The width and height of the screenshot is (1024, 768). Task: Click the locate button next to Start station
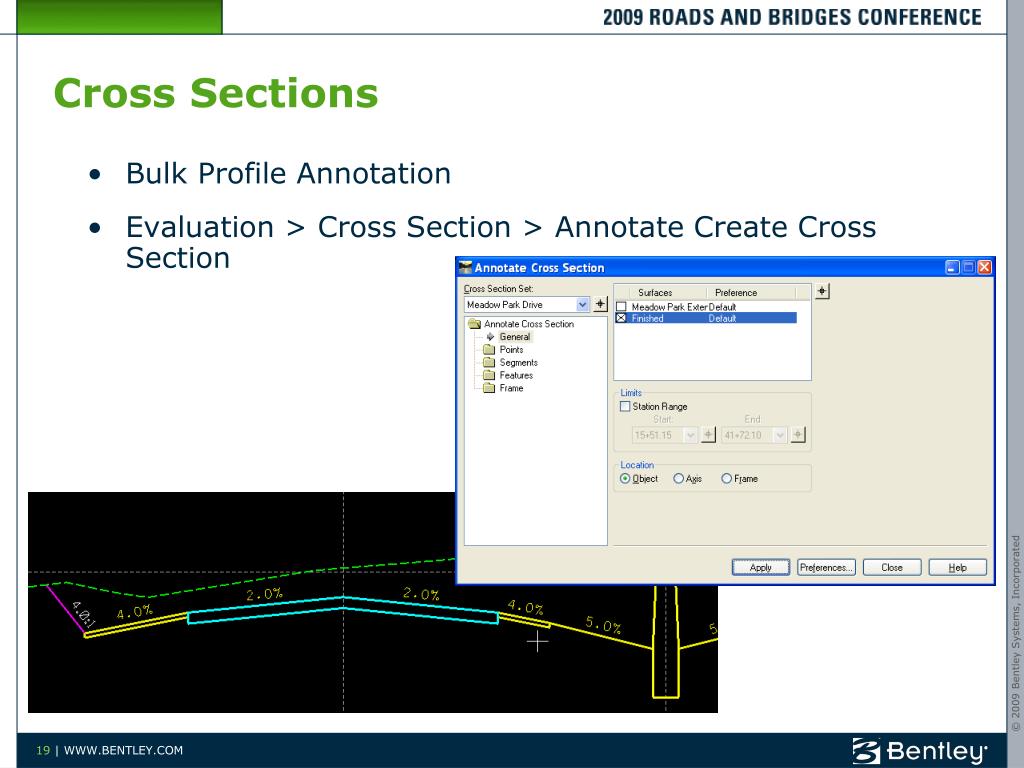[708, 435]
